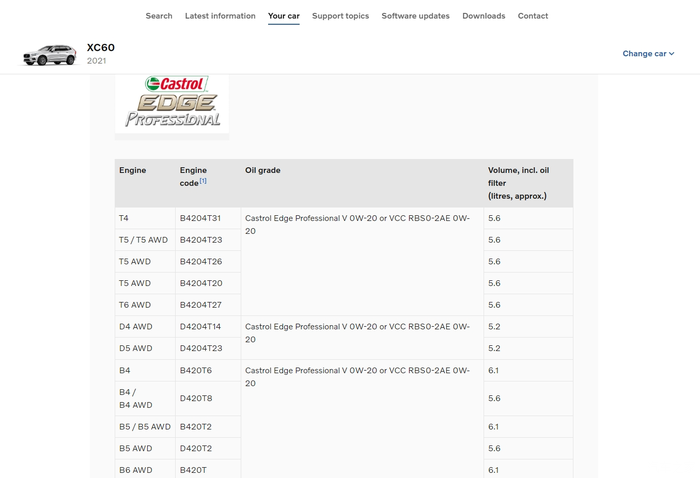700x478 pixels.
Task: Click the B6 AWD engine row
Action: 136,470
